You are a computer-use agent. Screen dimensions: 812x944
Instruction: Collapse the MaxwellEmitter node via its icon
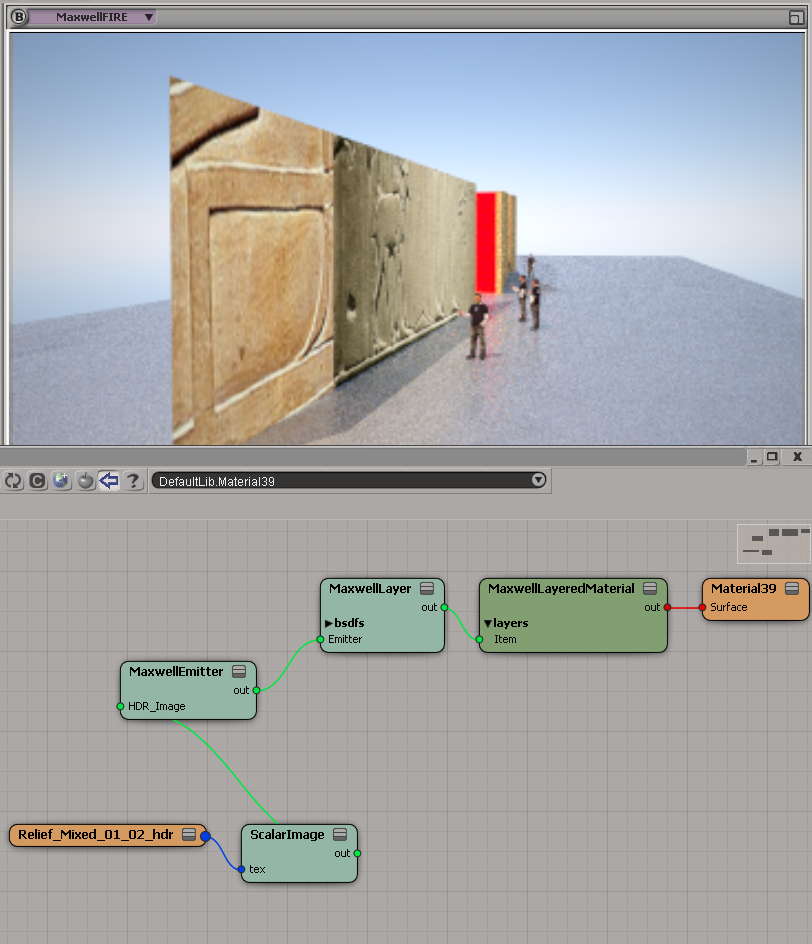(239, 672)
